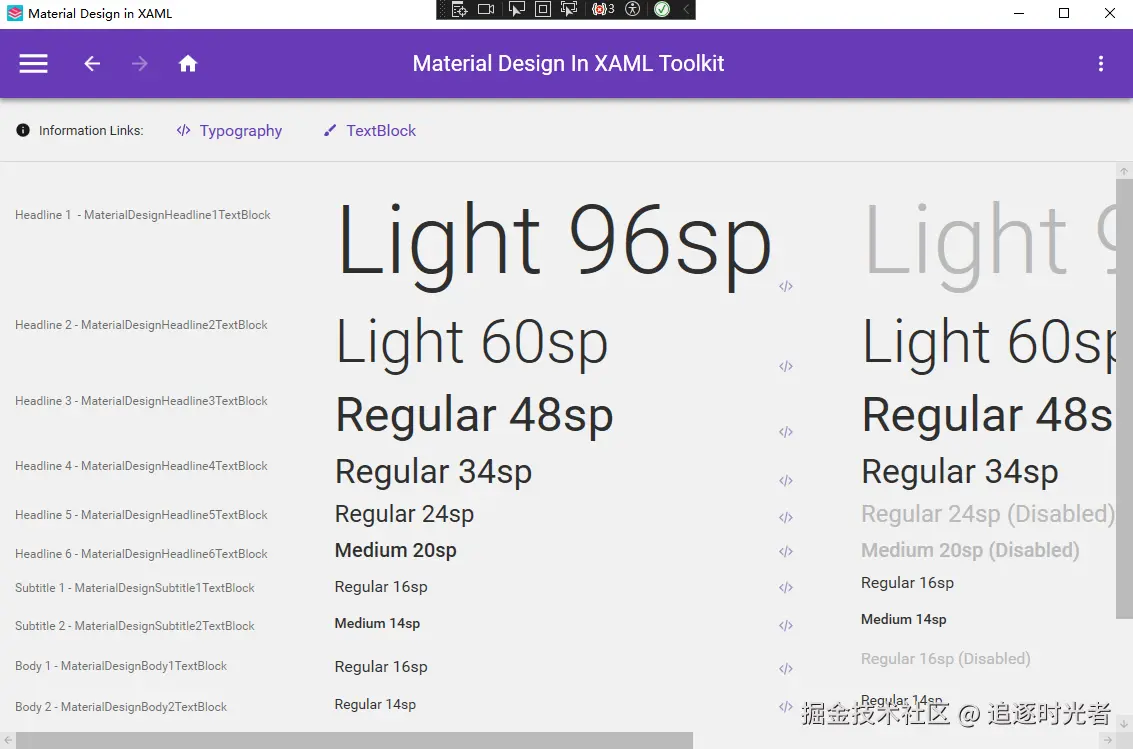Click the Body 1 - MaterialDesignBody1TextBlock label
The width and height of the screenshot is (1133, 749).
click(121, 666)
